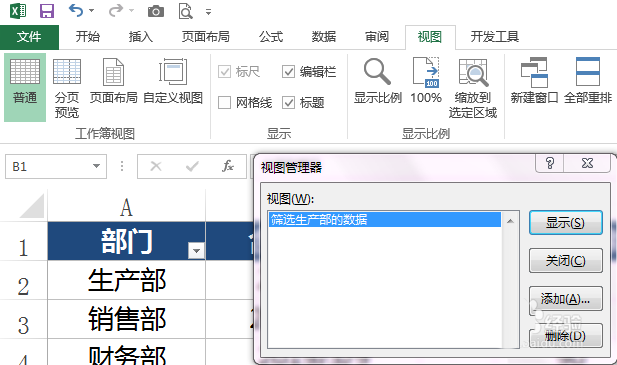Click the cell containing 生产部

tap(126, 280)
